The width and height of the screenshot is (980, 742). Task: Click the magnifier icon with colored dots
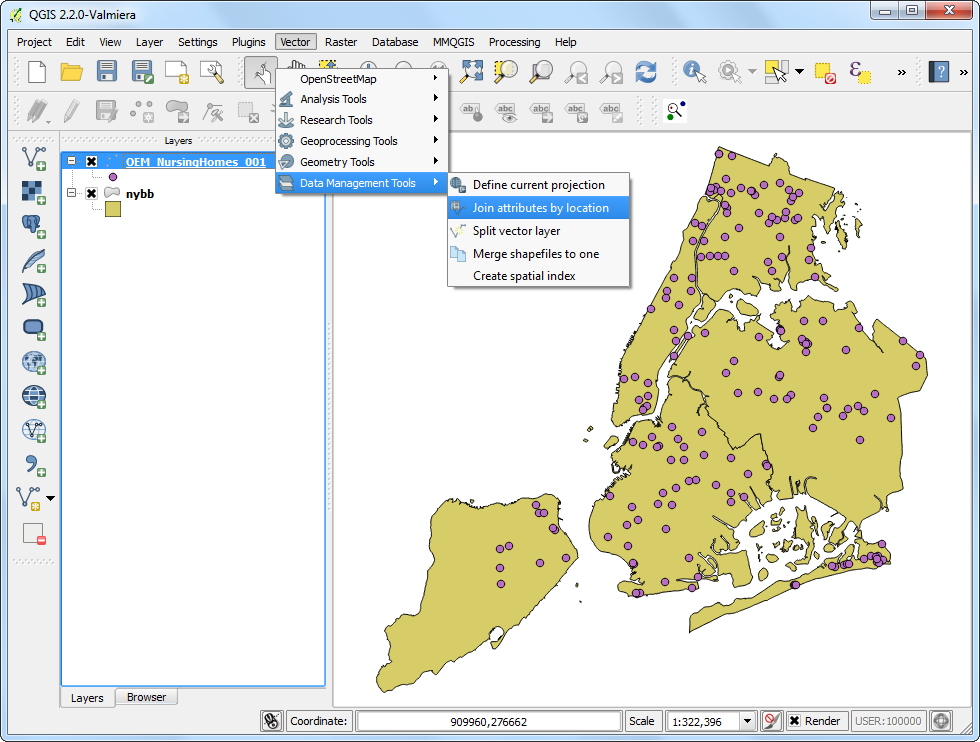(675, 111)
